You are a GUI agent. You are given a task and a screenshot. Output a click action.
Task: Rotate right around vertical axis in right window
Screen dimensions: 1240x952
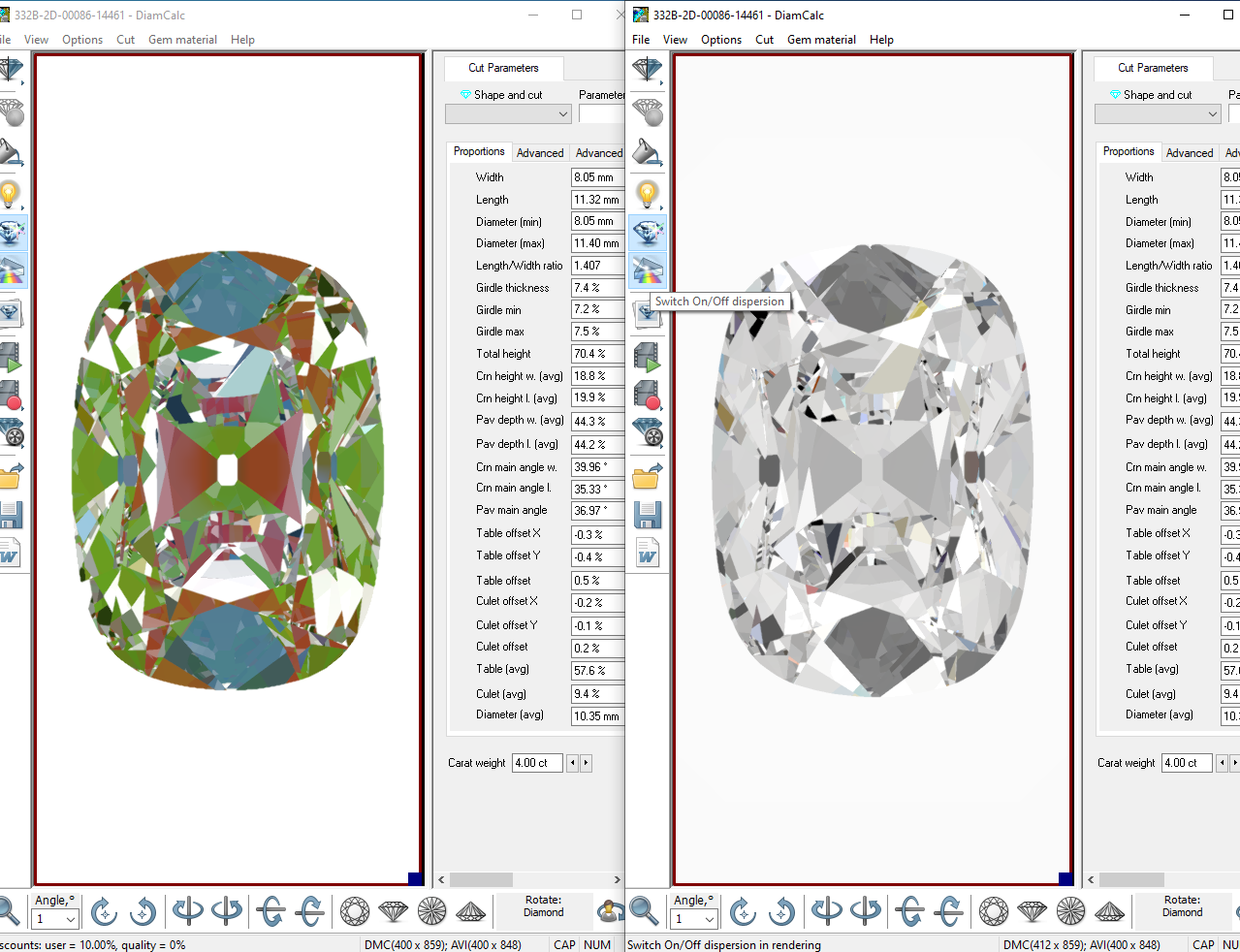pyautogui.click(x=866, y=911)
